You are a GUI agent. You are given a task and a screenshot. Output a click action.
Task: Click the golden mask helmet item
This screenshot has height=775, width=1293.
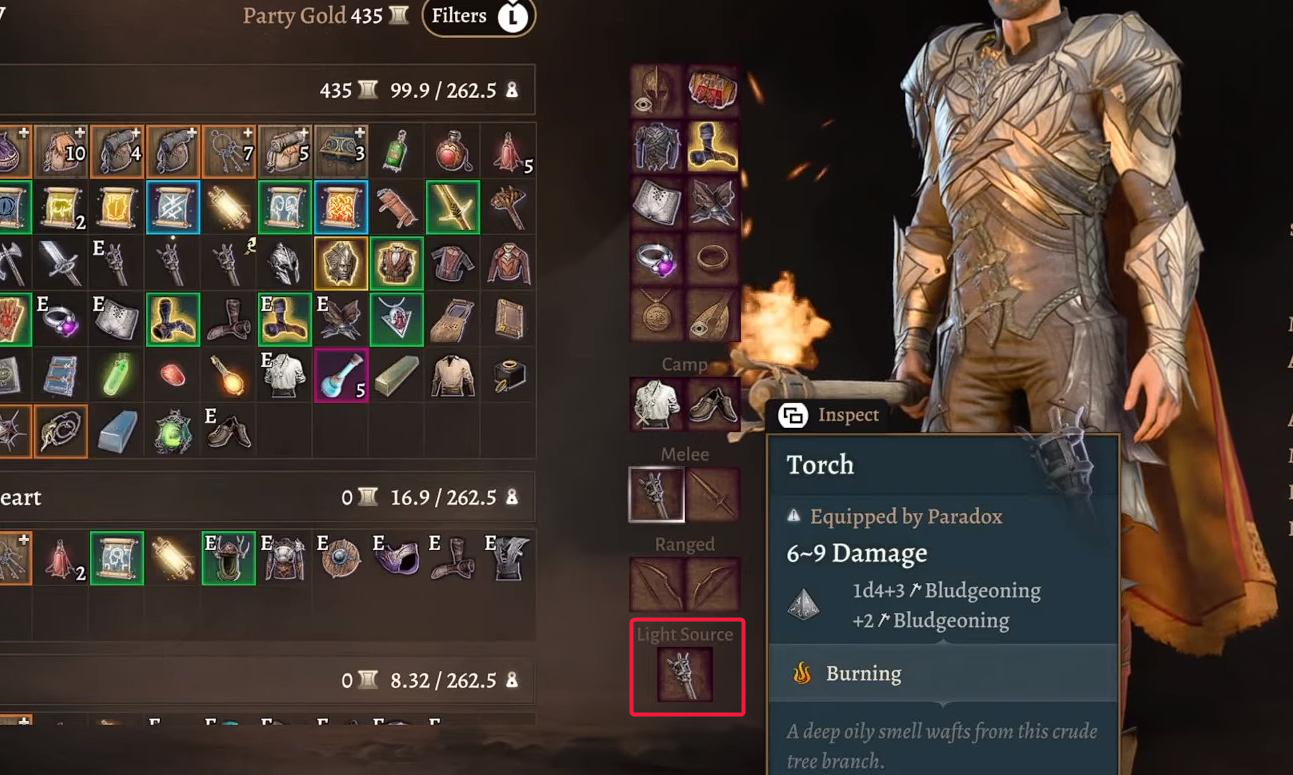[x=341, y=263]
